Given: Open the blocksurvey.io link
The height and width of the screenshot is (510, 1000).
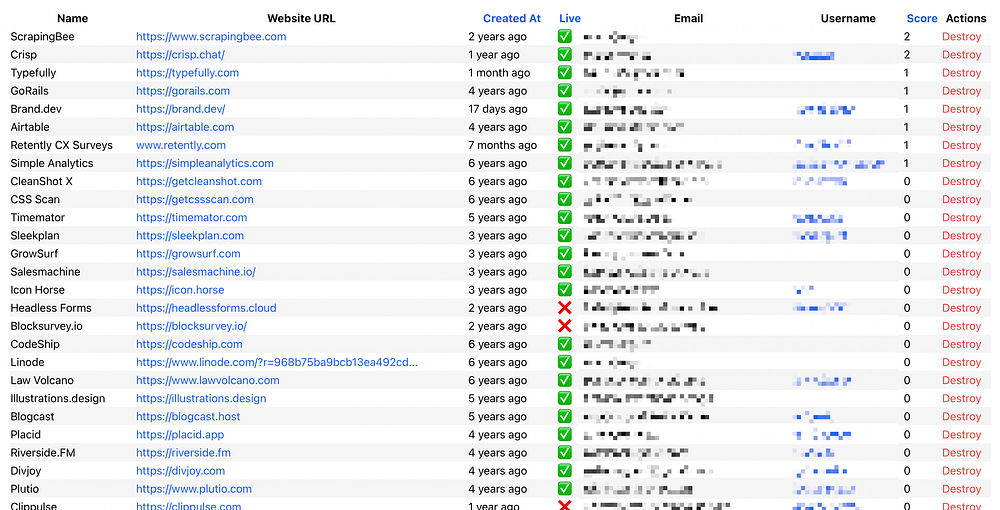Looking at the screenshot, I should [x=191, y=326].
